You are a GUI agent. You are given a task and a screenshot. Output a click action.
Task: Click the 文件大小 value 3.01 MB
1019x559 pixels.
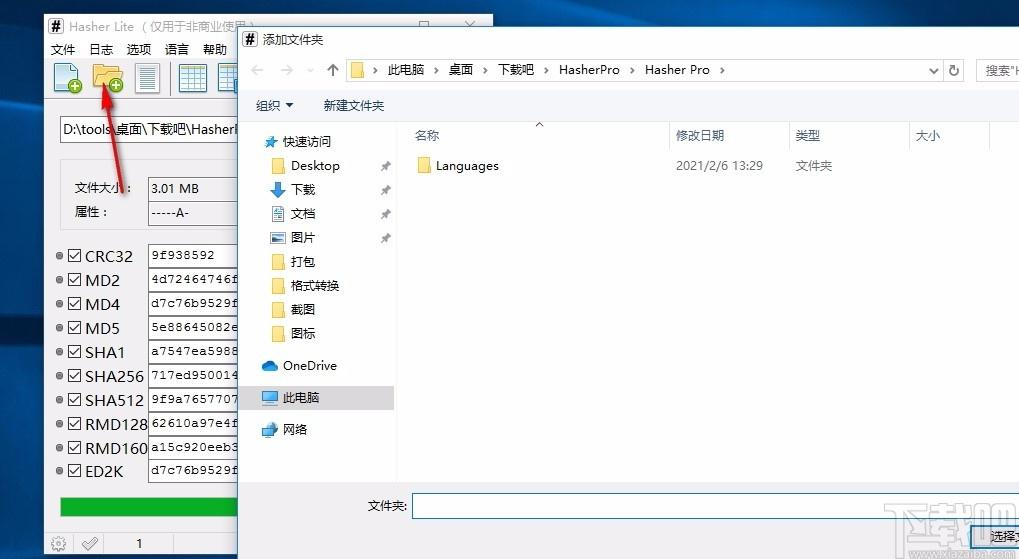193,188
